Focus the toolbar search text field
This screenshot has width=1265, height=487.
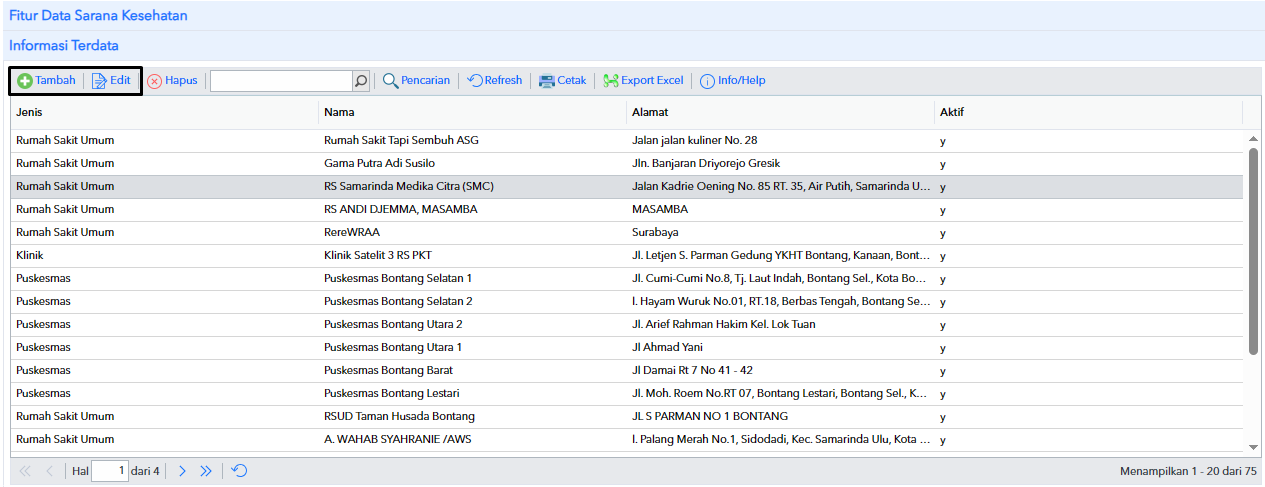pyautogui.click(x=281, y=81)
